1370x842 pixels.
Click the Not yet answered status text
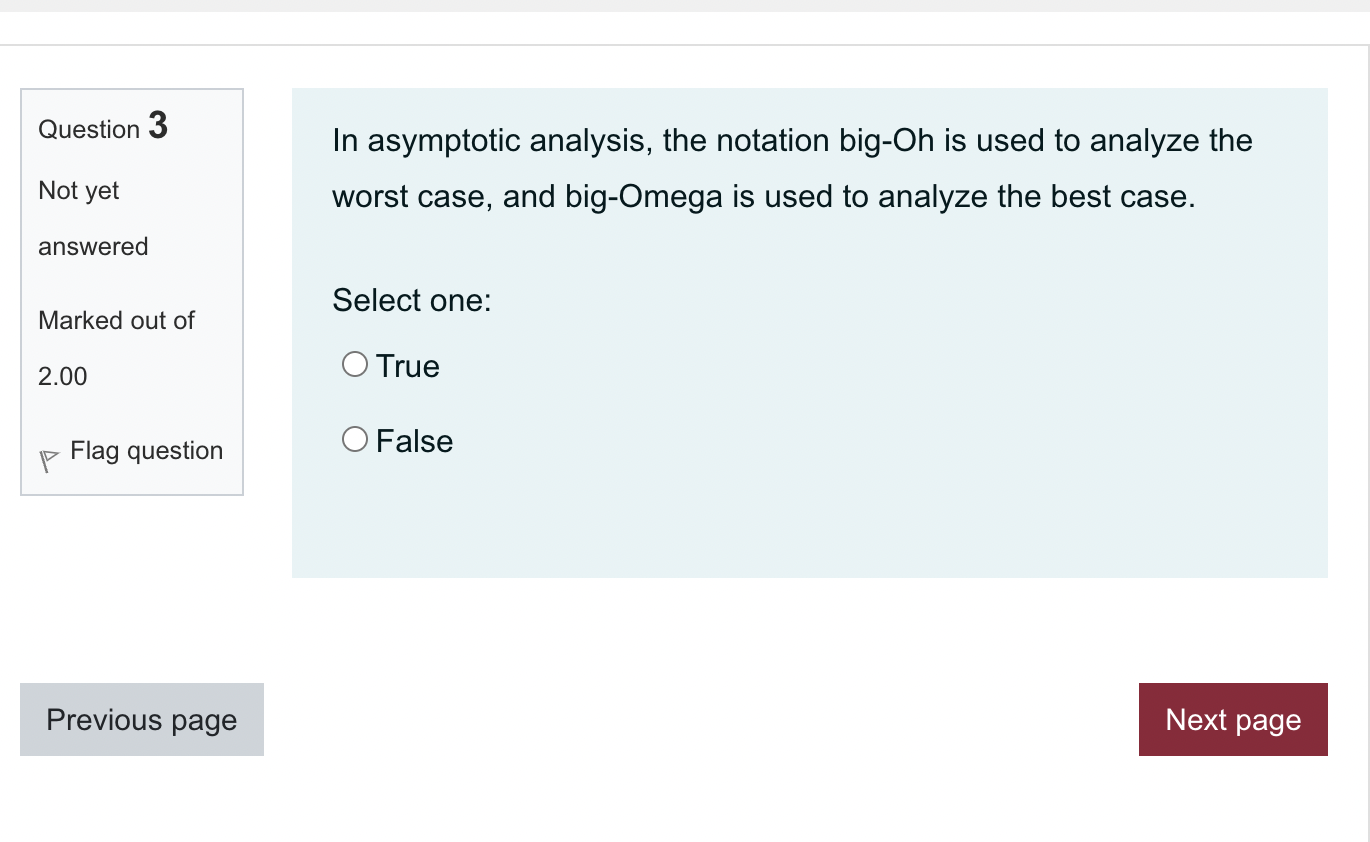tap(92, 218)
